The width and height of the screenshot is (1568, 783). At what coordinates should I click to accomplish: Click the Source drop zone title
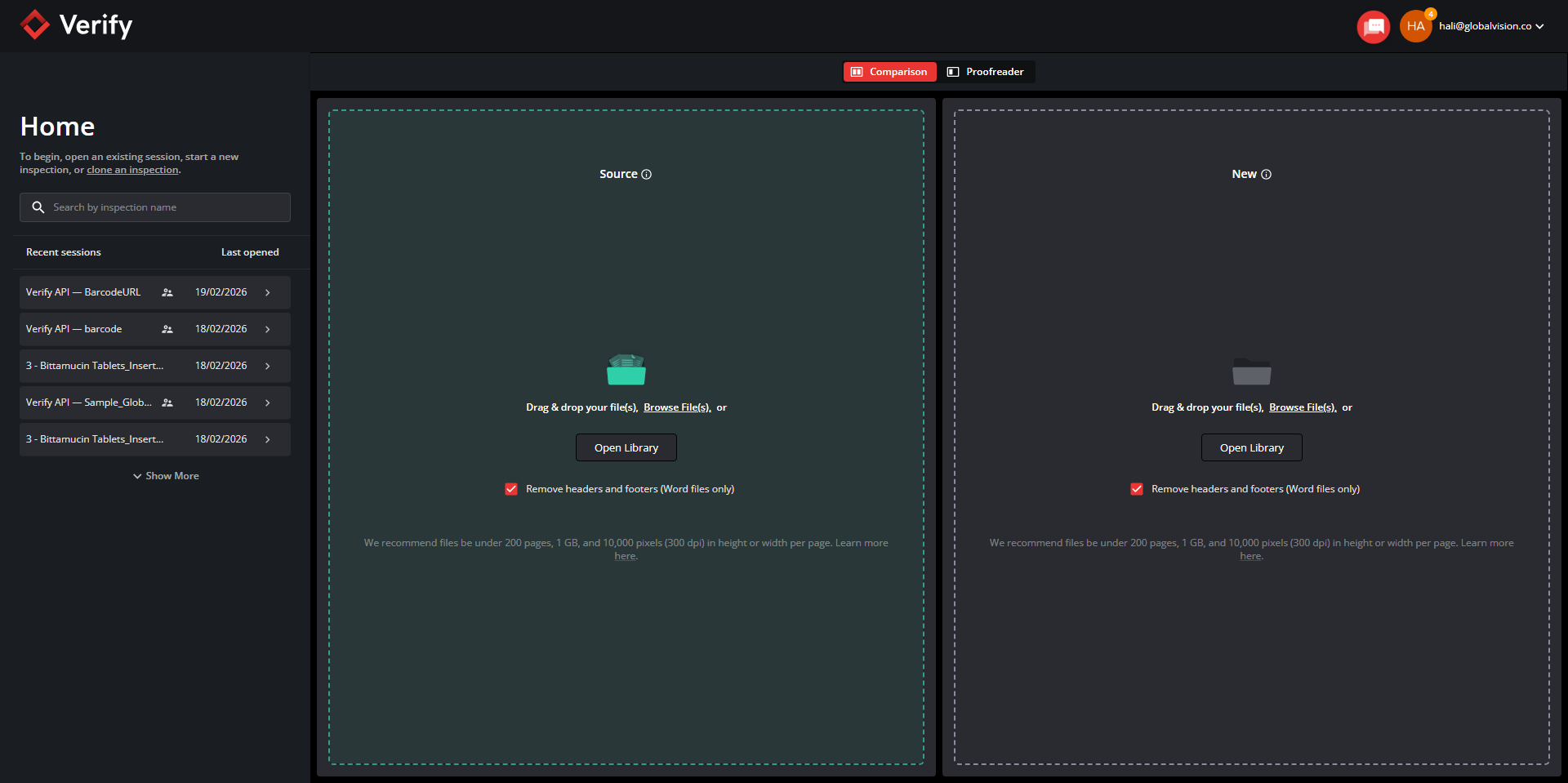(x=618, y=174)
